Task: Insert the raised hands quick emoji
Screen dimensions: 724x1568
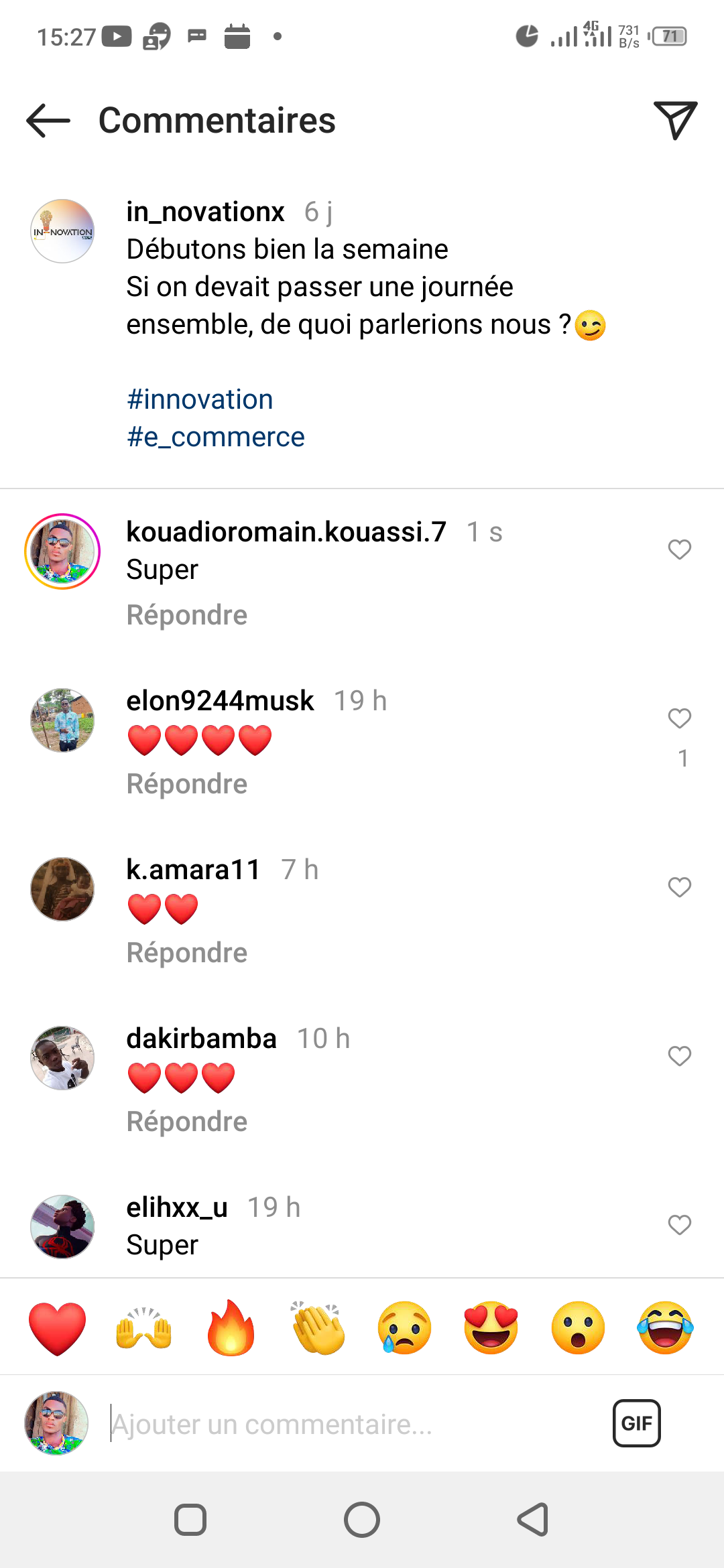Action: point(144,1328)
